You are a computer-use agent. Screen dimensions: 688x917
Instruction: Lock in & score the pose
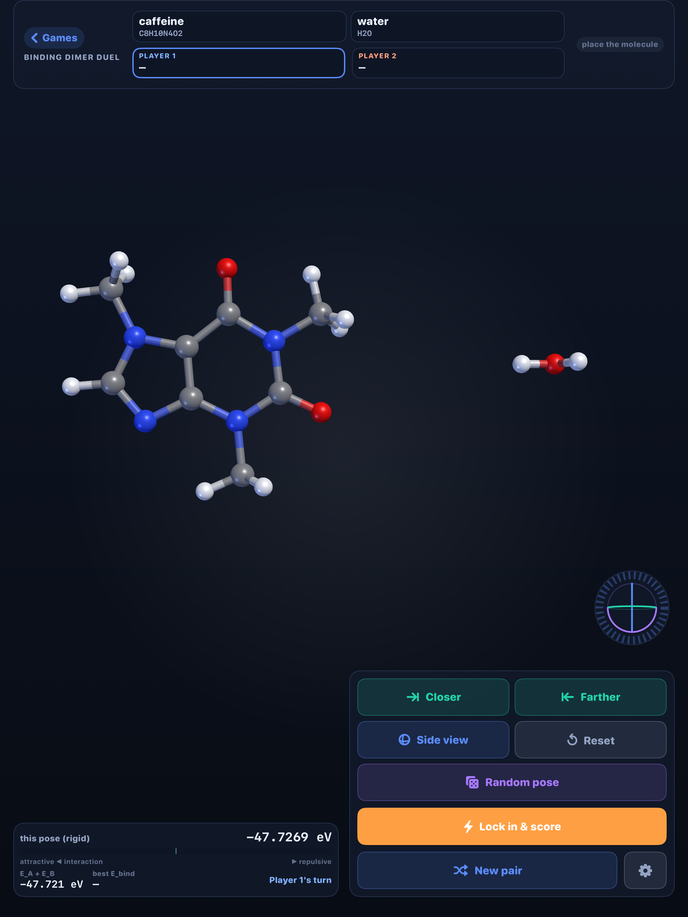click(512, 826)
